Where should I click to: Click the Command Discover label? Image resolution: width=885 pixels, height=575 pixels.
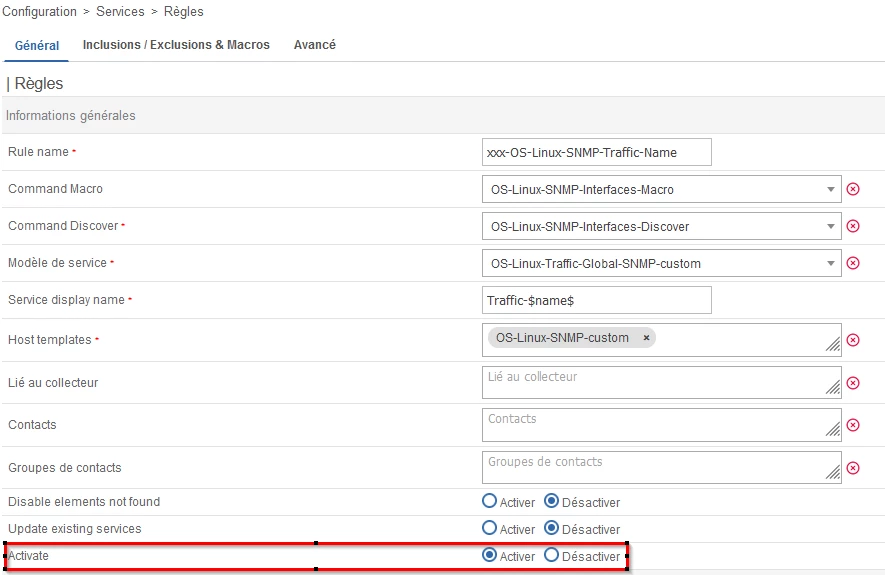coord(63,226)
